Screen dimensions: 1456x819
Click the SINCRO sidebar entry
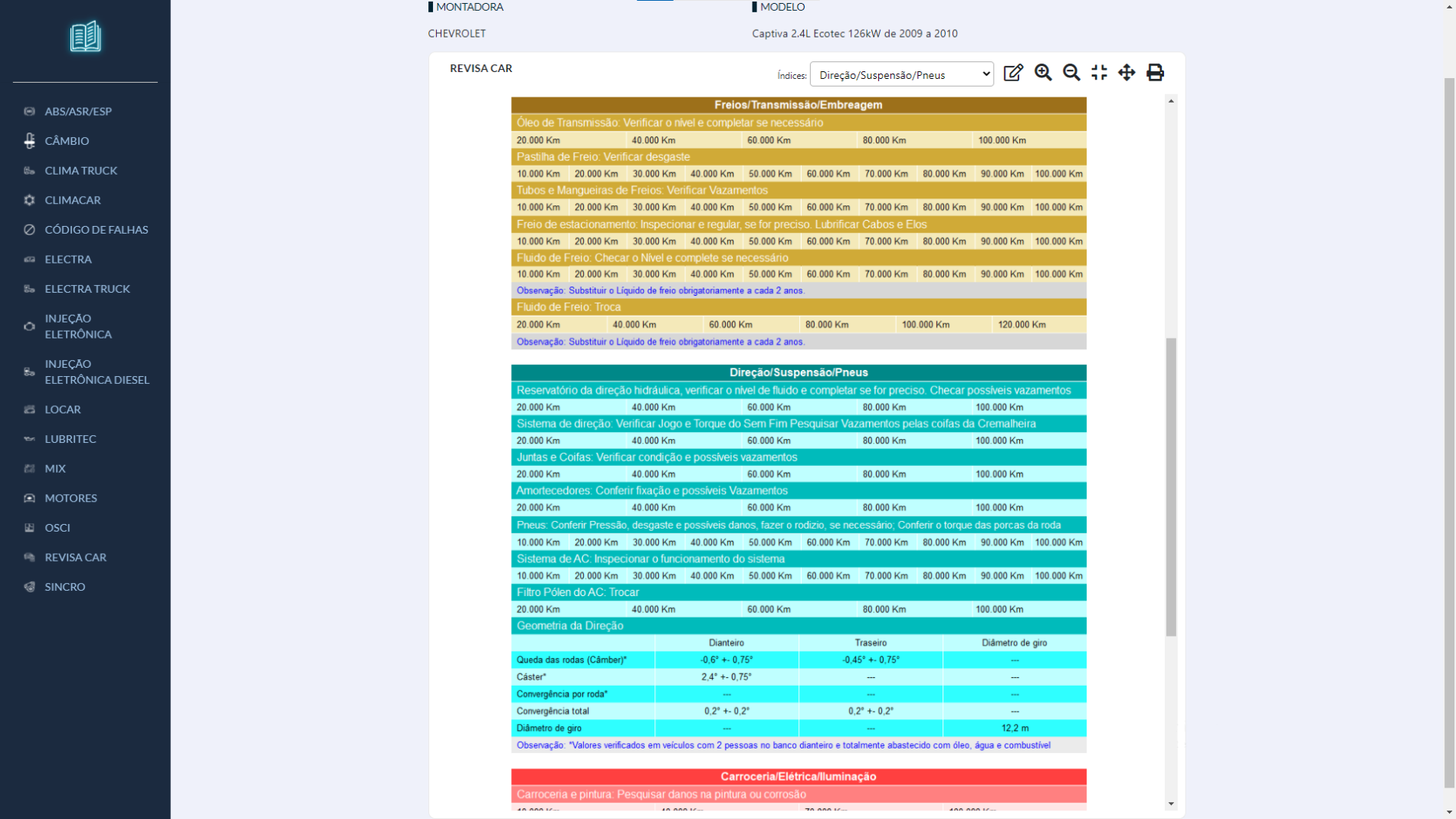click(65, 587)
